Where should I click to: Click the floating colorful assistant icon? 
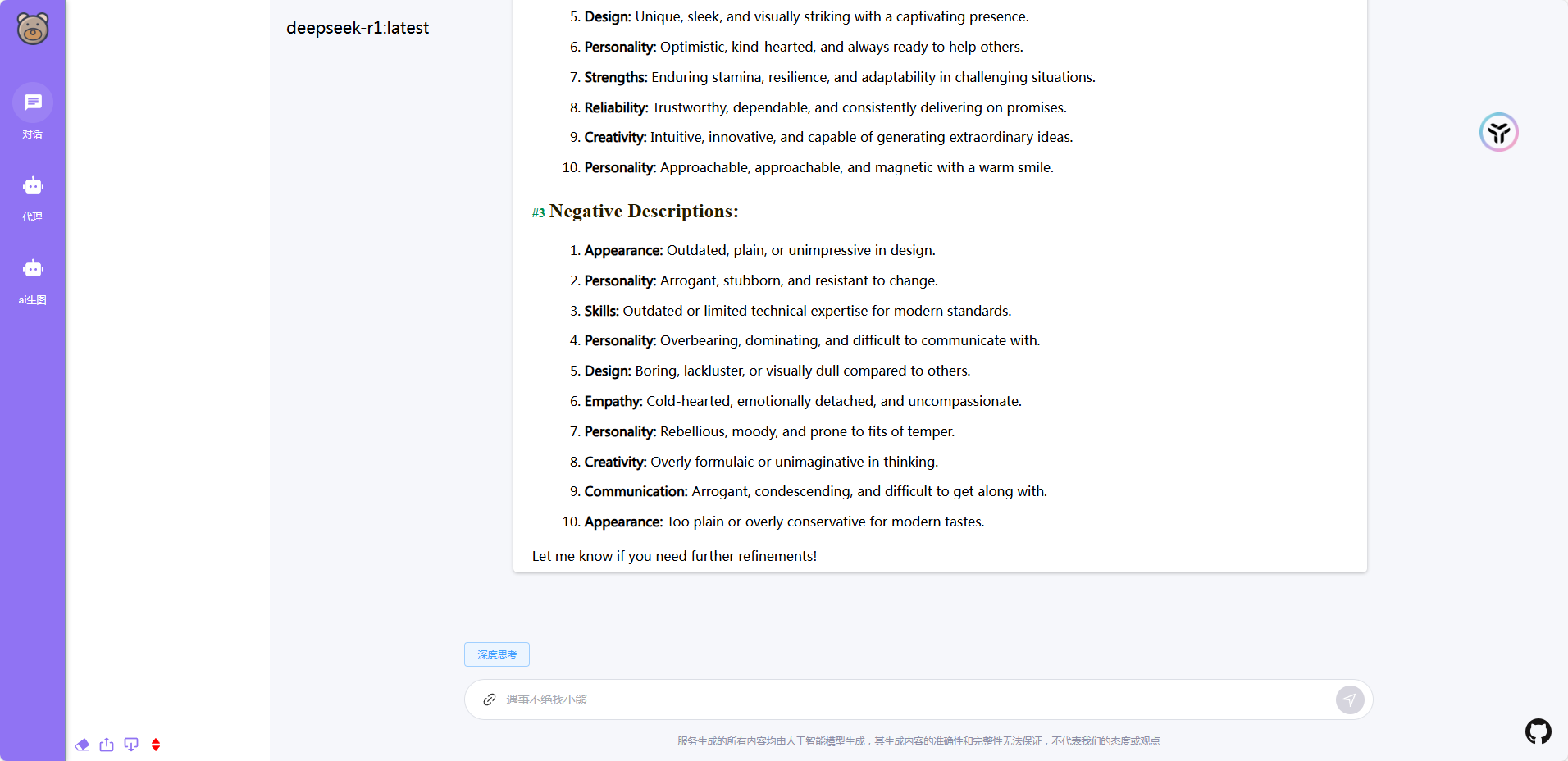pyautogui.click(x=1498, y=132)
